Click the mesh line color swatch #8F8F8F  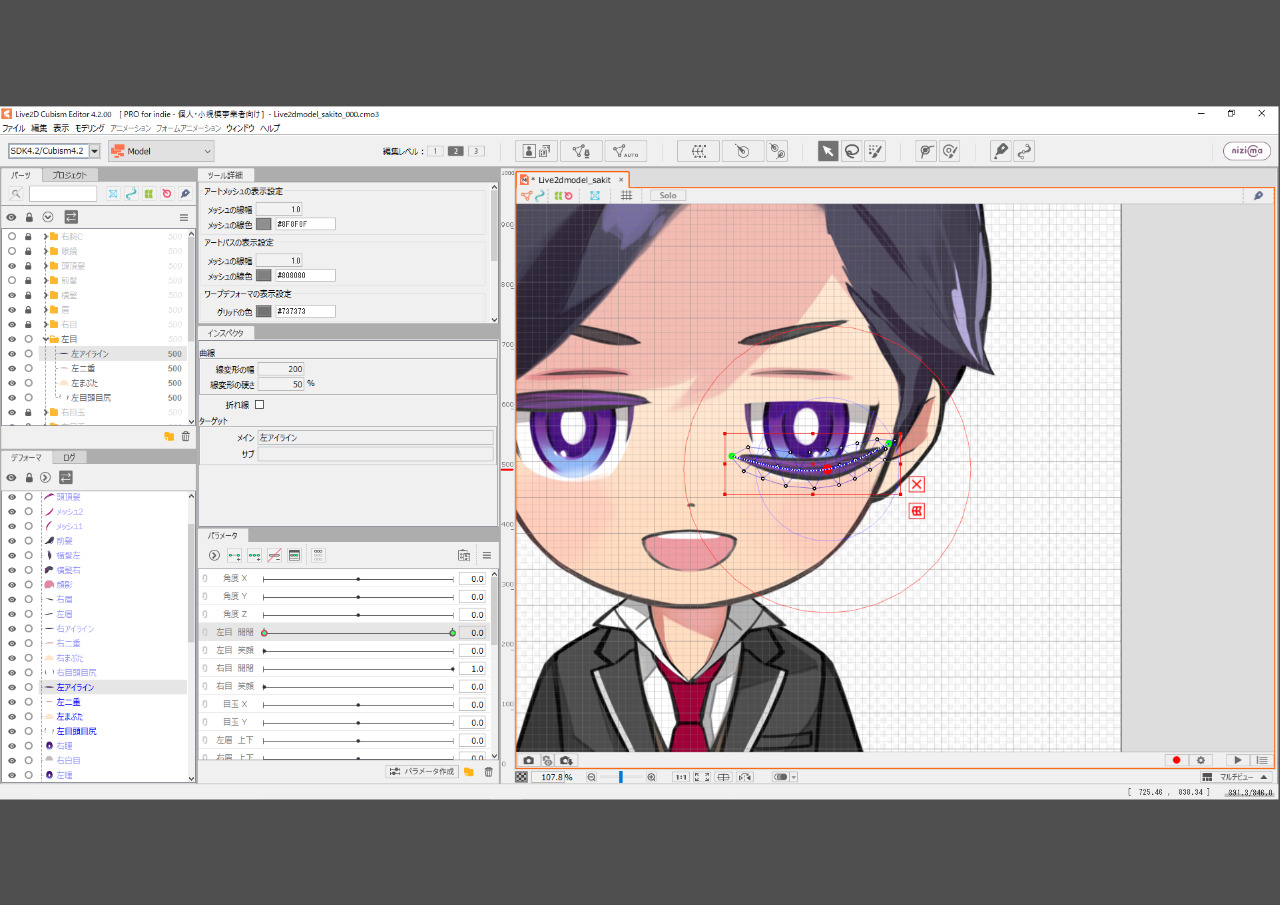click(264, 224)
